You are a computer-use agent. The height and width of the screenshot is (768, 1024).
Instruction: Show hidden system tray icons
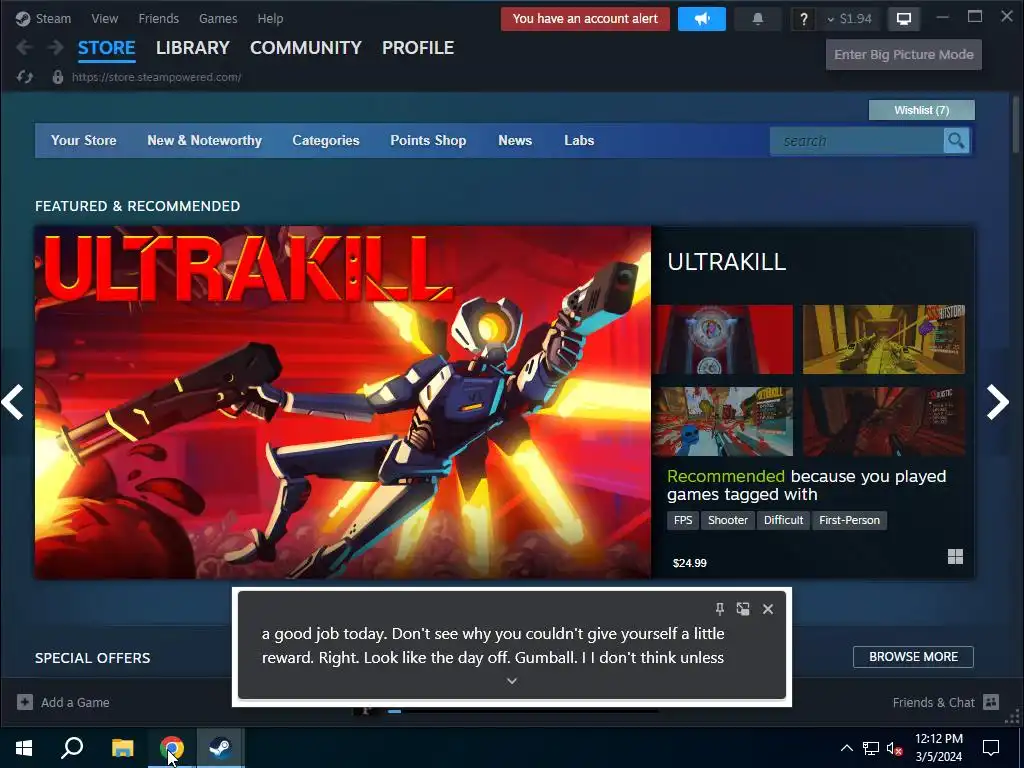tap(846, 748)
